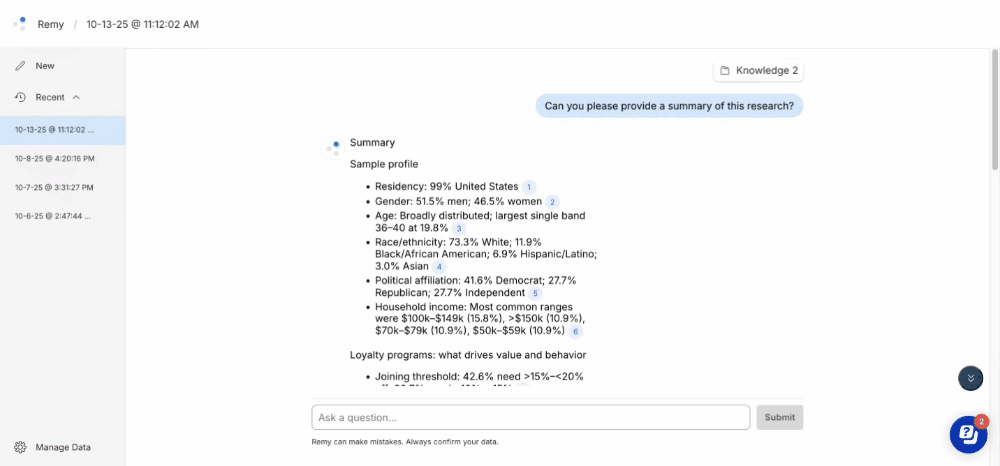Screen dimensions: 1000x466
Task: Click the Remy avatar beside Summary
Action: [x=333, y=148]
